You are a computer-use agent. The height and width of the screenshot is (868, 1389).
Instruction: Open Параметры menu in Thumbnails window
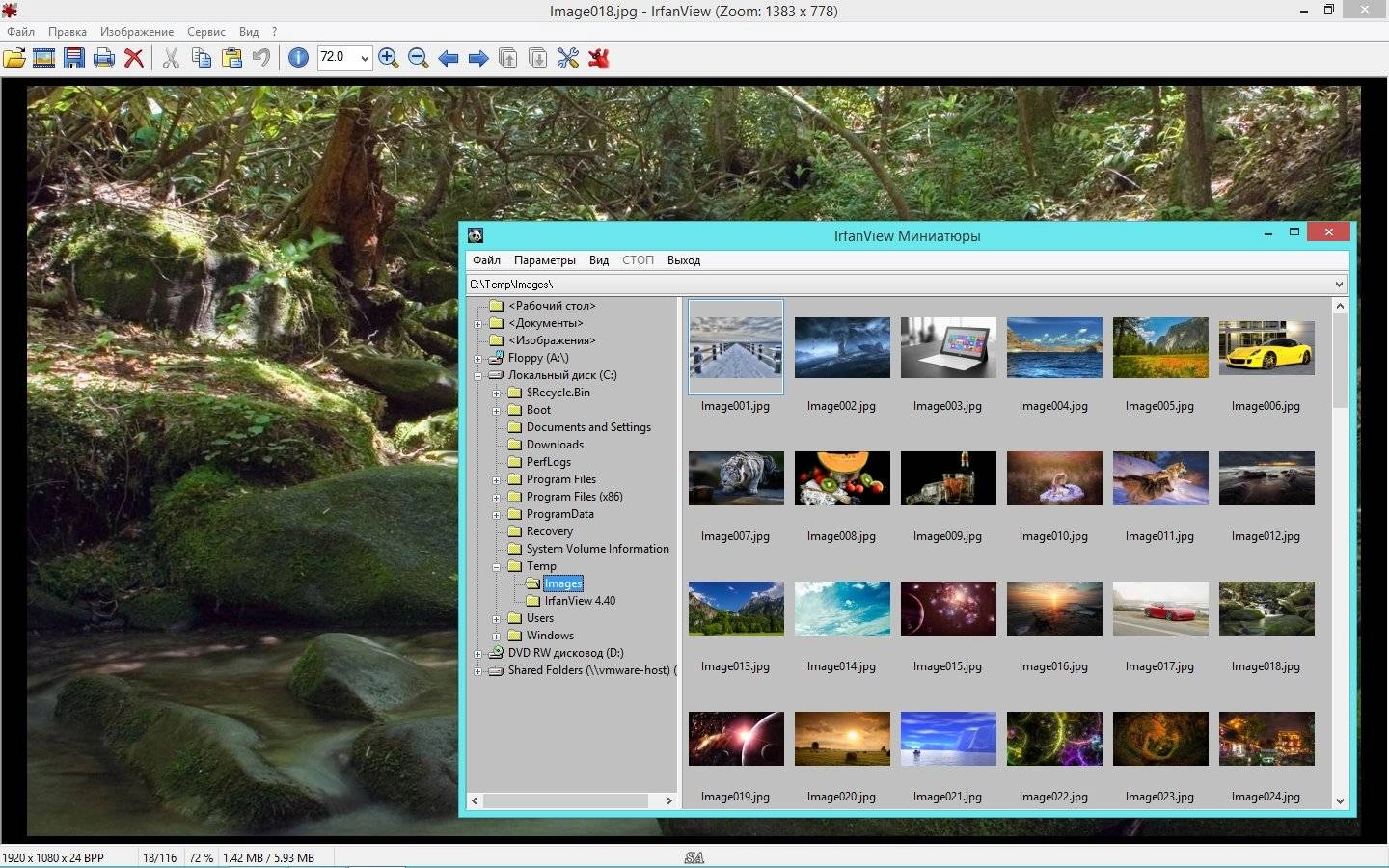click(x=545, y=260)
